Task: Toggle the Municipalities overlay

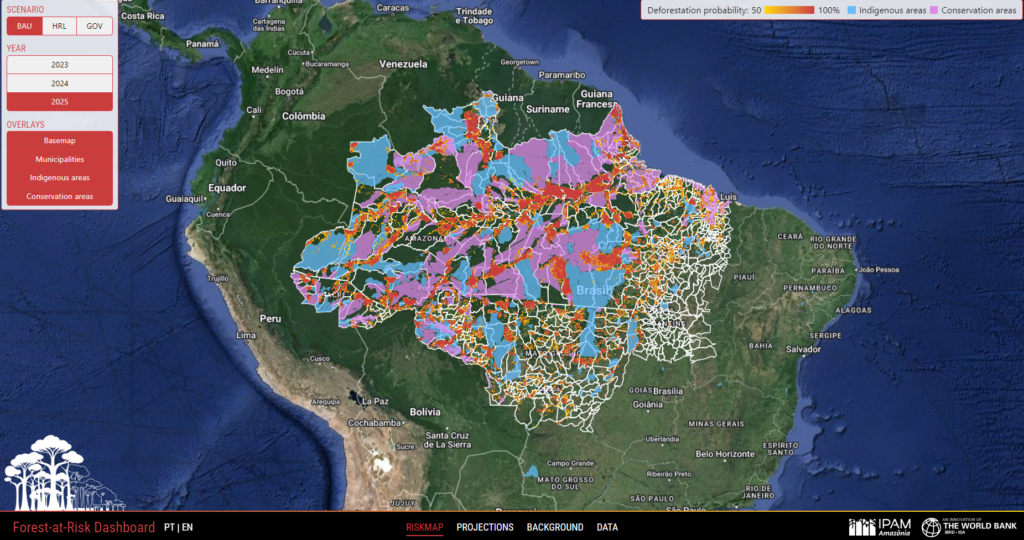Action: tap(59, 159)
